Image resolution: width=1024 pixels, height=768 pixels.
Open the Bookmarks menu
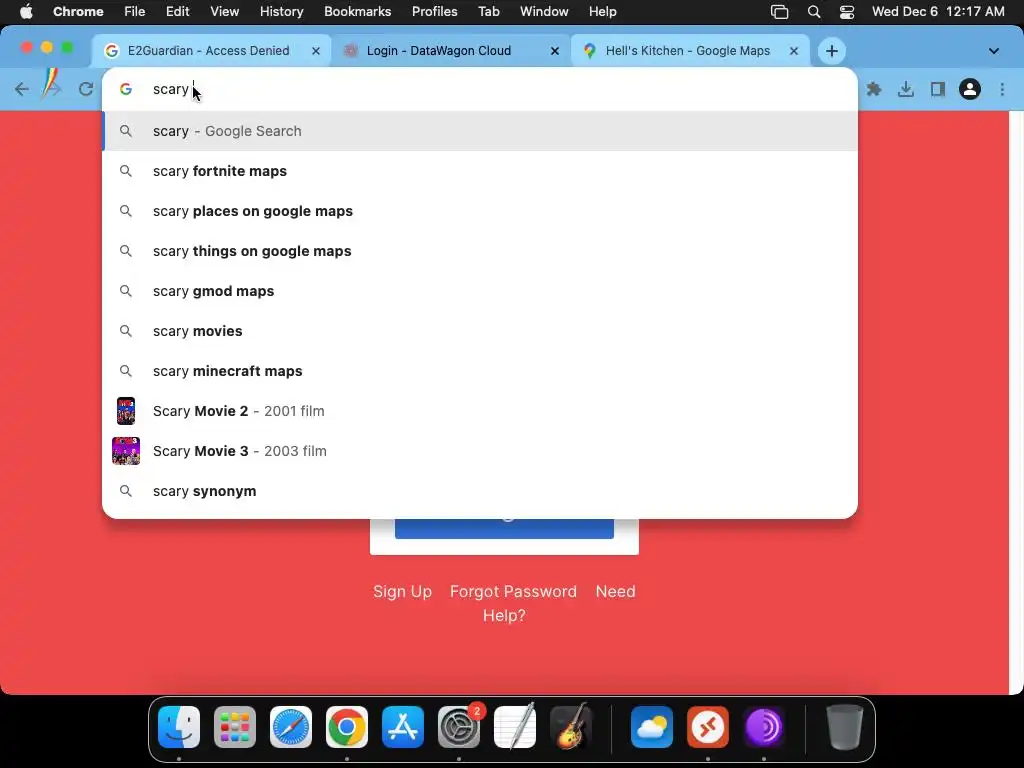pos(357,12)
